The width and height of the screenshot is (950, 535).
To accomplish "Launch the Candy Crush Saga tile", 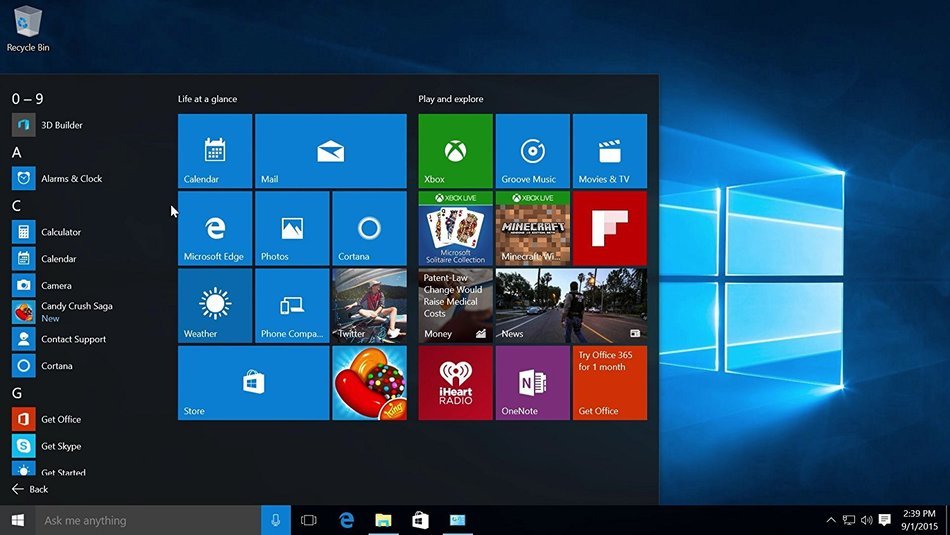I will coord(370,383).
